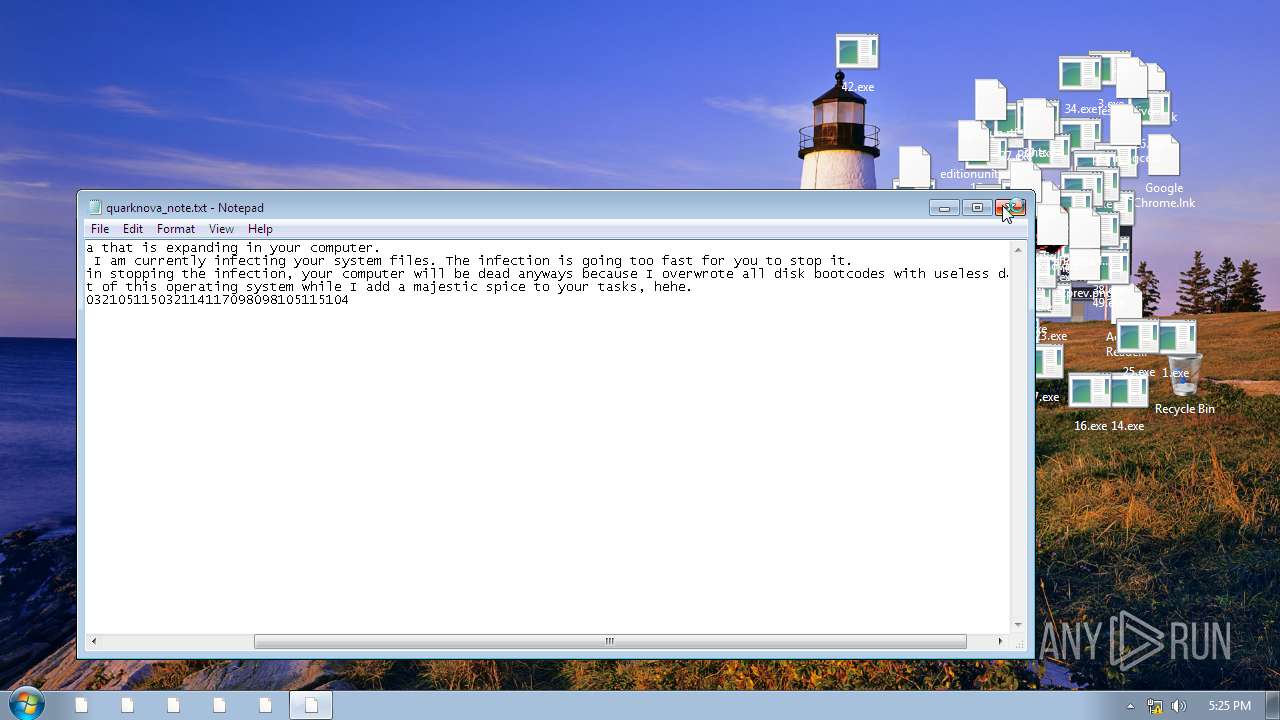1280x720 pixels.
Task: Click the 5:25 PM taskbar clock
Action: click(x=1229, y=705)
